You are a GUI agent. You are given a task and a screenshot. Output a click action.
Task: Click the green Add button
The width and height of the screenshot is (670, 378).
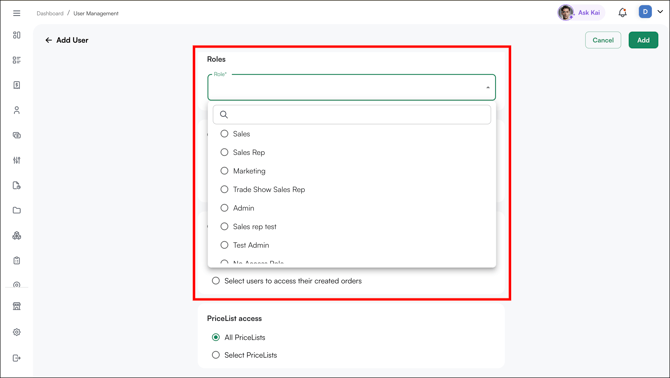(643, 40)
